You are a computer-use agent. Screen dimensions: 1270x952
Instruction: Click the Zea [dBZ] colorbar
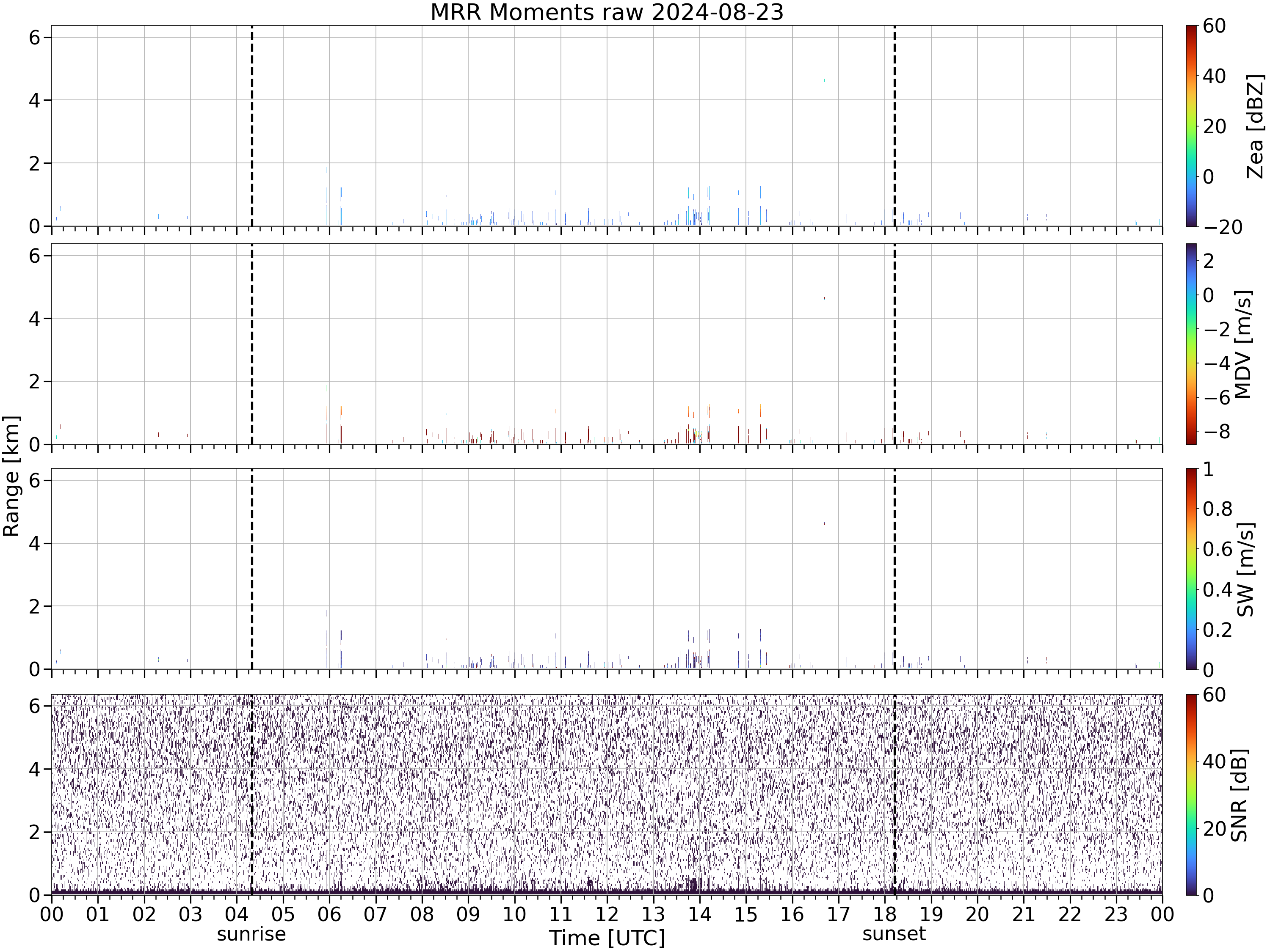click(1192, 126)
